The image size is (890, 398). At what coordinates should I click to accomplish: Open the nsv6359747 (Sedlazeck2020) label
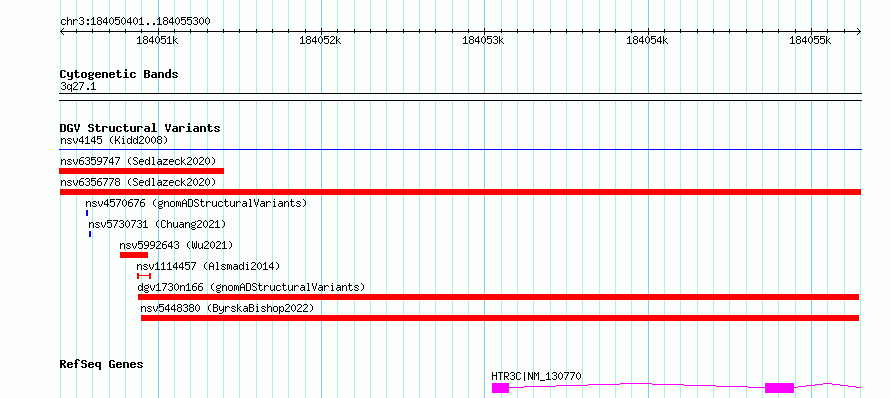point(138,161)
